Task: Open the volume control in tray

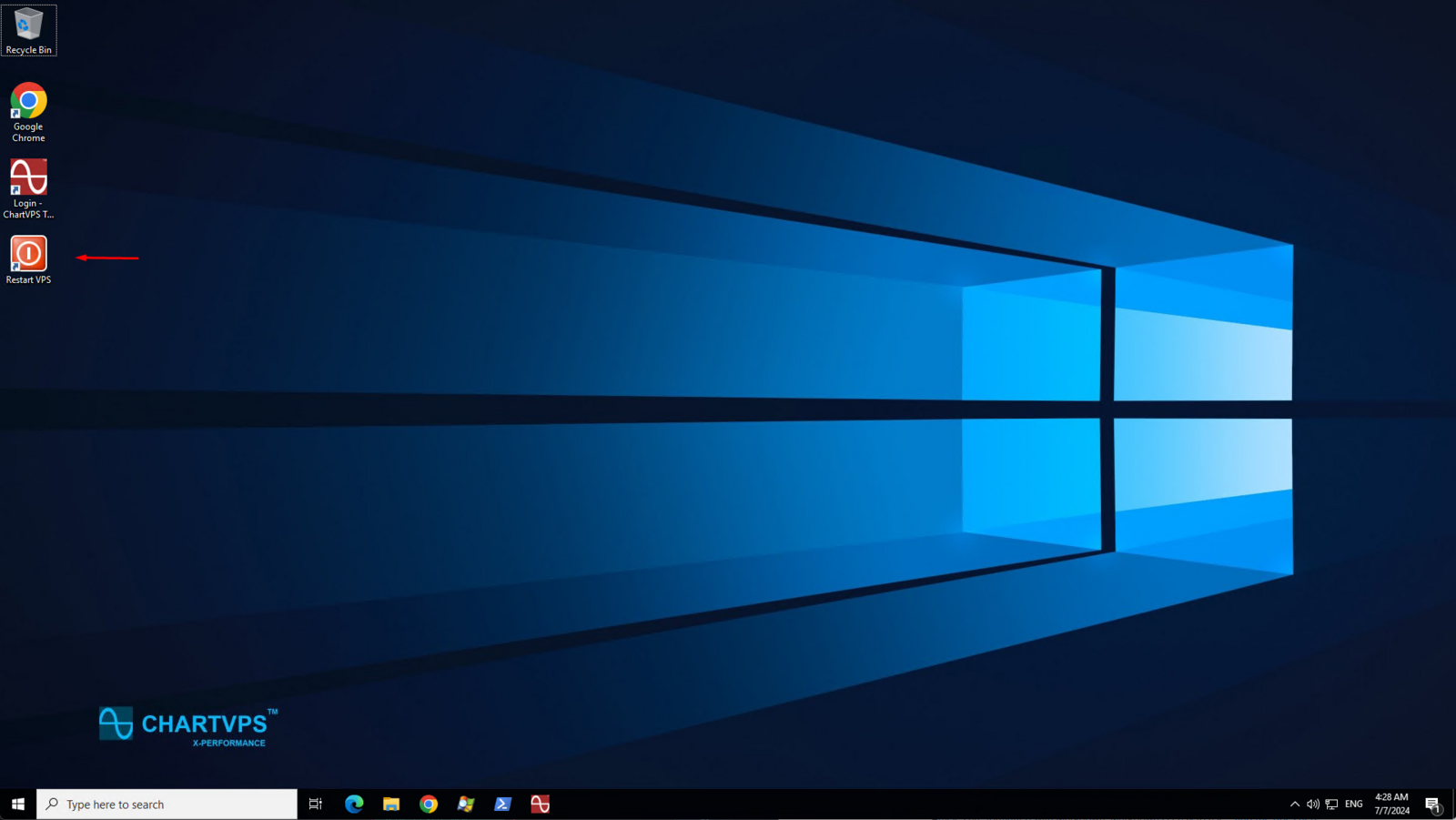Action: (1312, 804)
